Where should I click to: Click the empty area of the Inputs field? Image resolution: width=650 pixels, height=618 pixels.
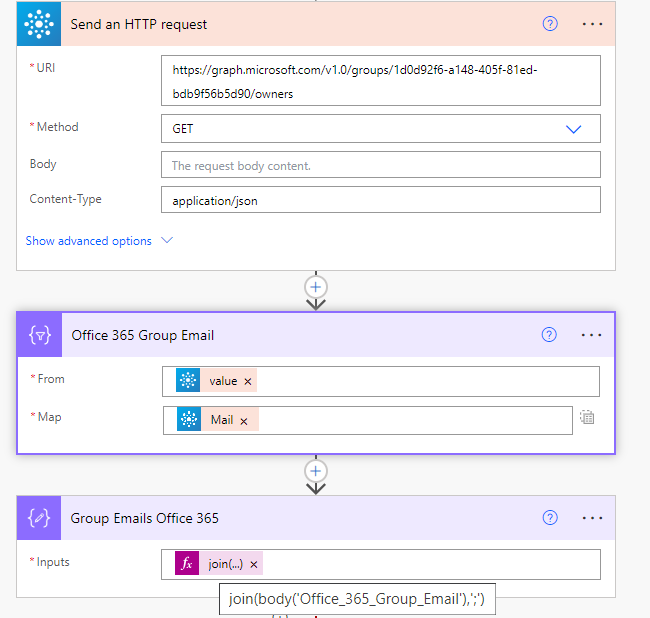(431, 564)
